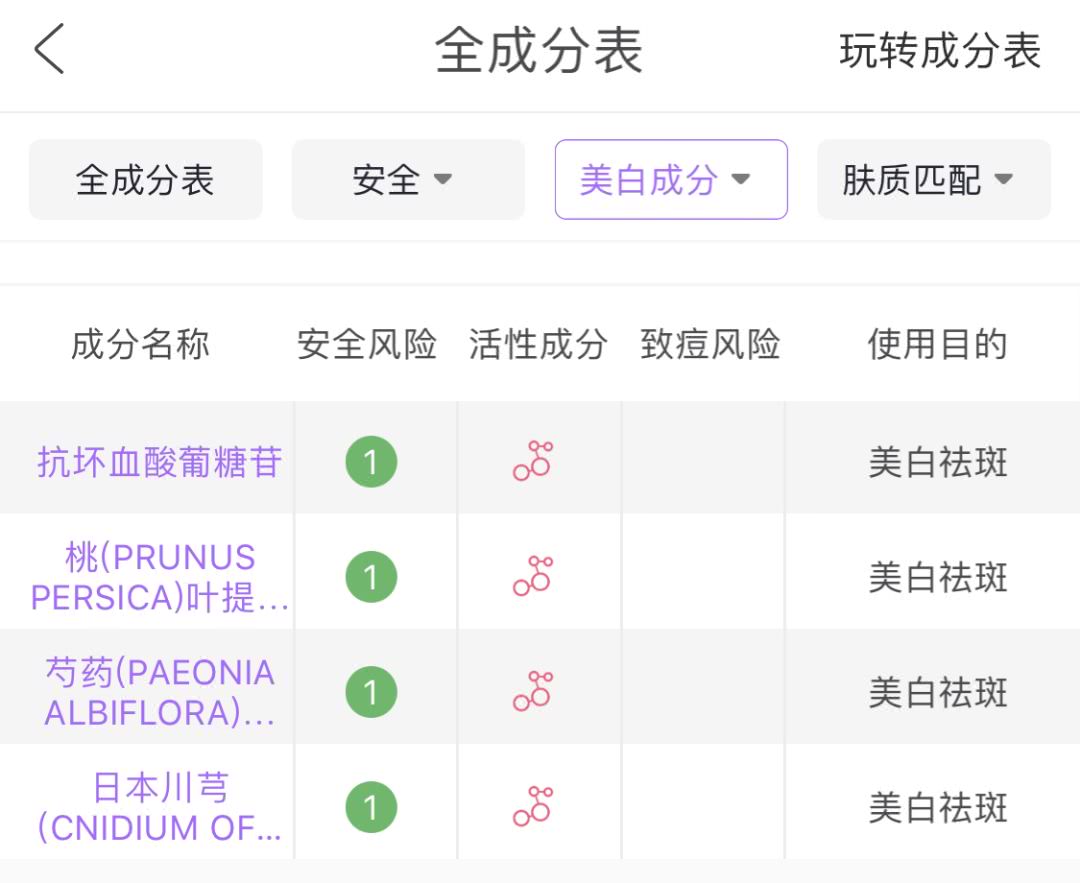Expand the 肤质匹配 dropdown

(x=933, y=180)
